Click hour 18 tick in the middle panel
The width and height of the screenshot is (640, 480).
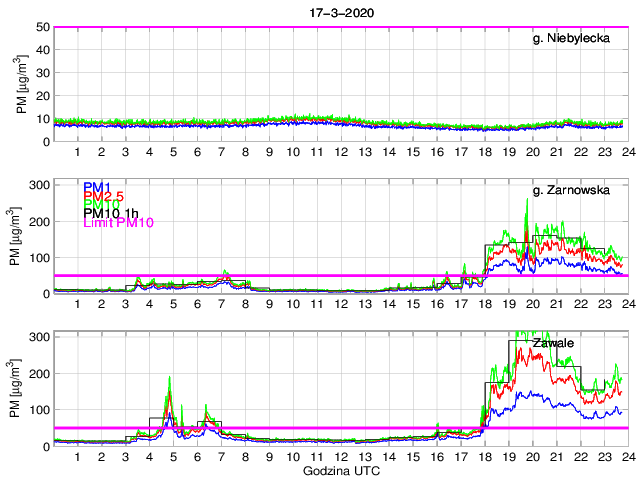point(485,304)
